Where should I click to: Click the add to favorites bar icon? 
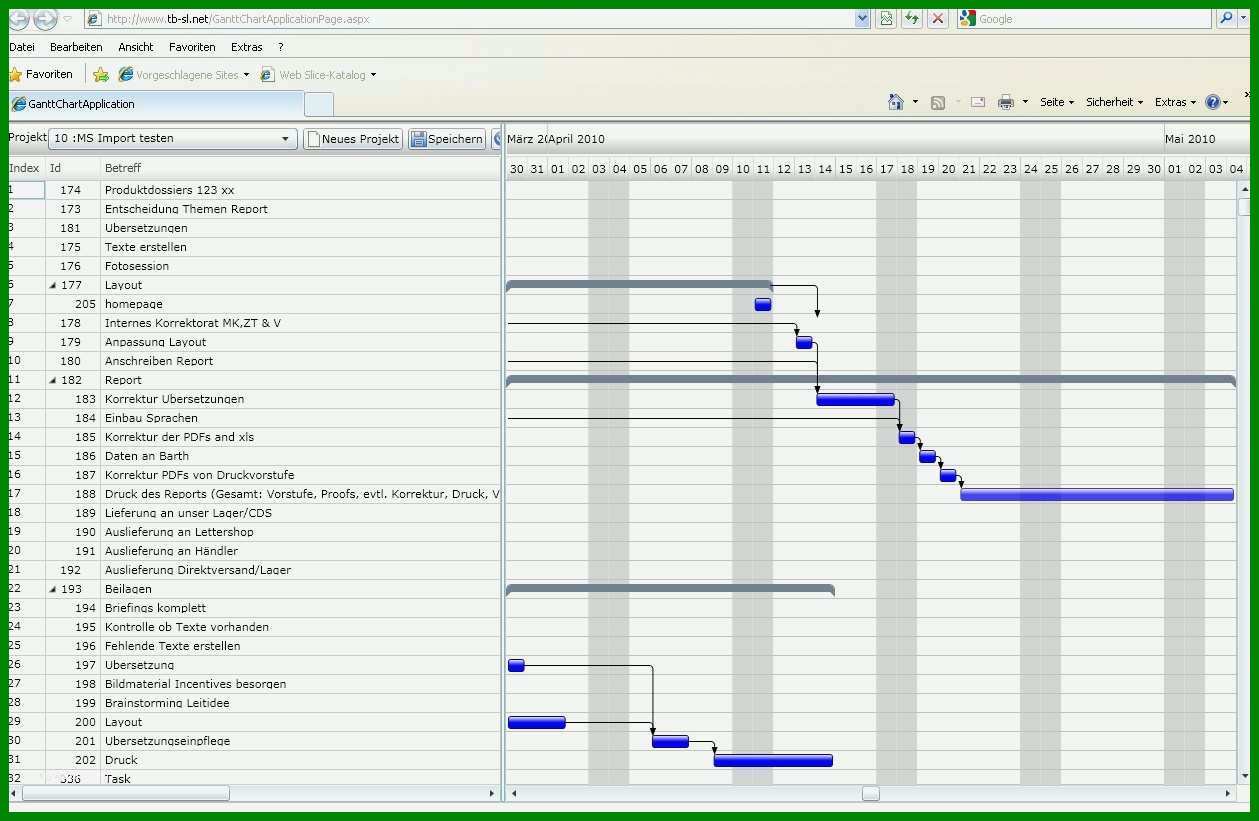(101, 75)
